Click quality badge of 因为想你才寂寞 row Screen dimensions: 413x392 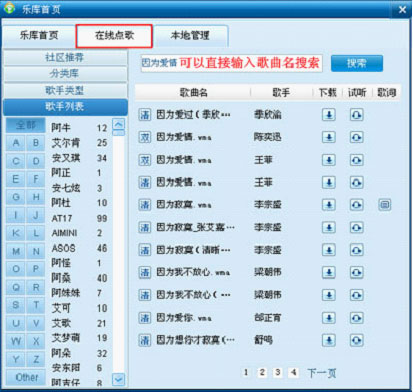[145, 340]
